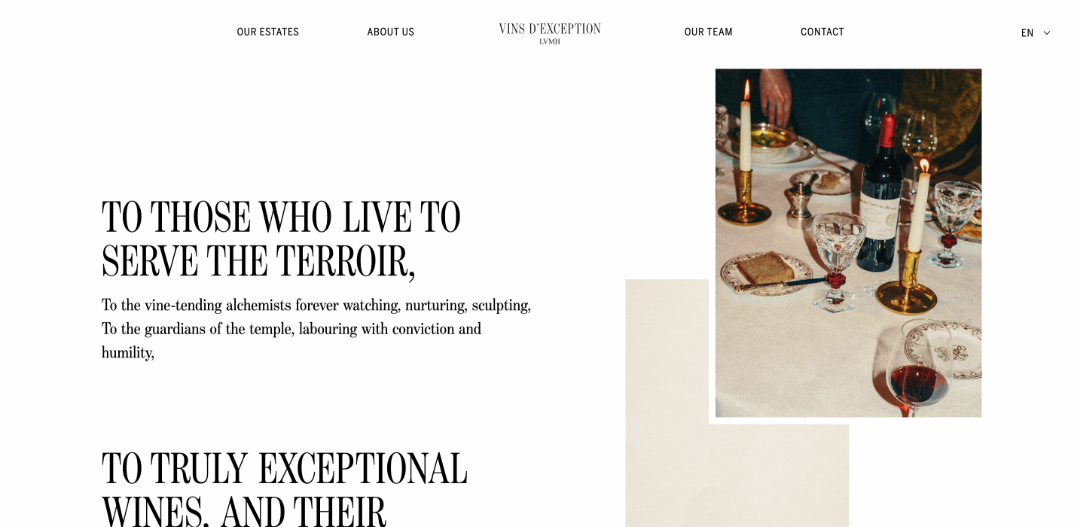Expand the language chevron arrow
Image resolution: width=1080 pixels, height=527 pixels.
tap(1047, 33)
